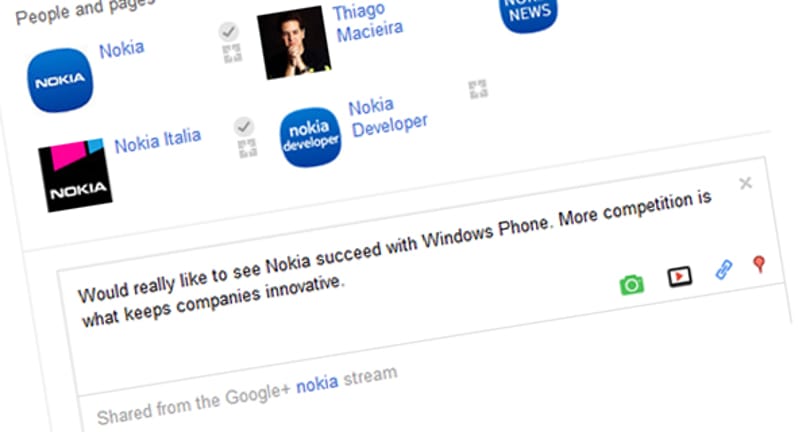810x432 pixels.
Task: Add location with the red pin
Action: [x=759, y=264]
